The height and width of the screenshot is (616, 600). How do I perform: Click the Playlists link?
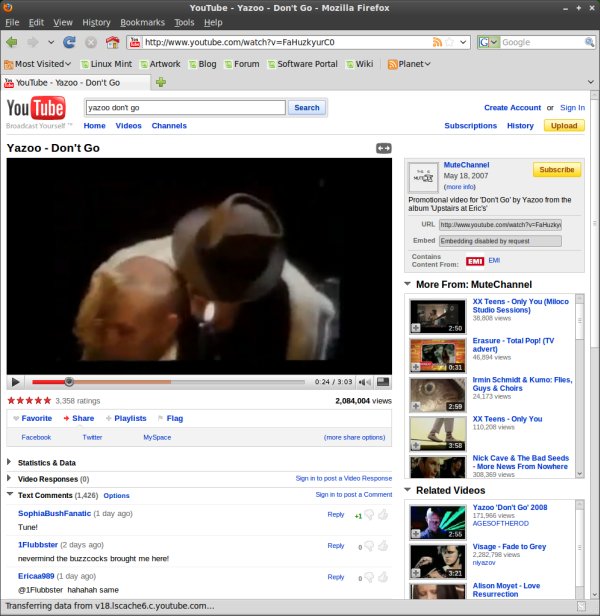[130, 418]
